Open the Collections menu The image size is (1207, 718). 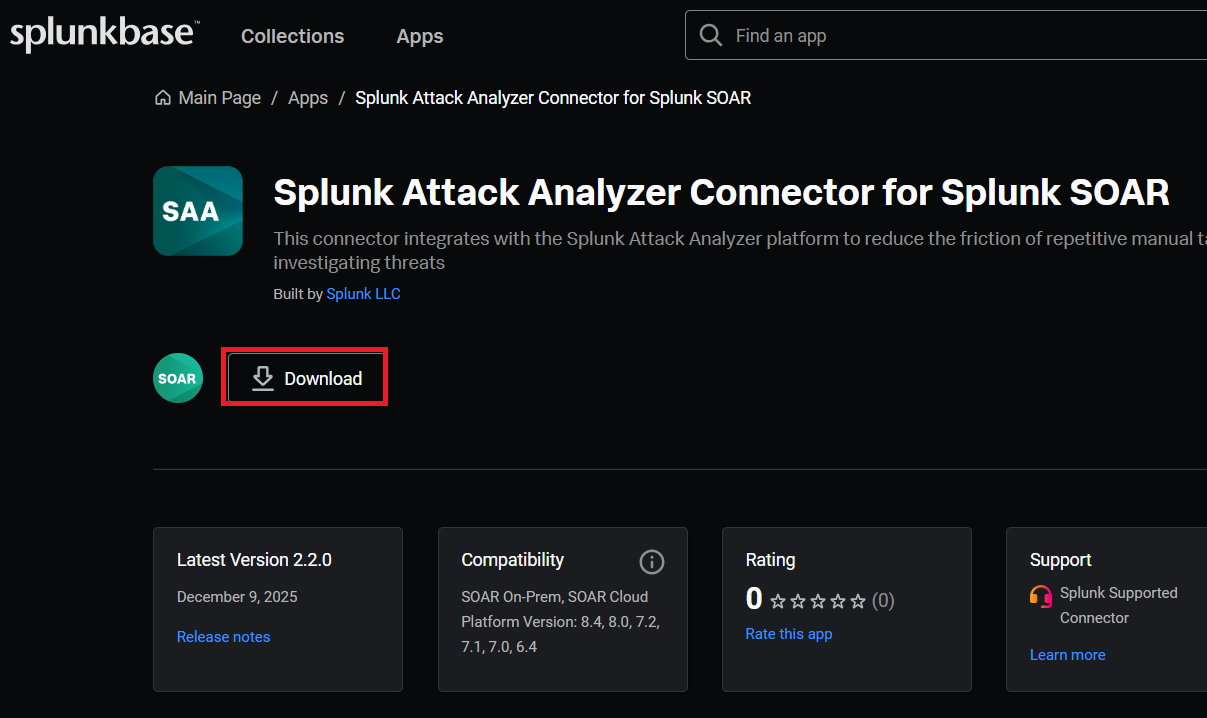pyautogui.click(x=292, y=36)
